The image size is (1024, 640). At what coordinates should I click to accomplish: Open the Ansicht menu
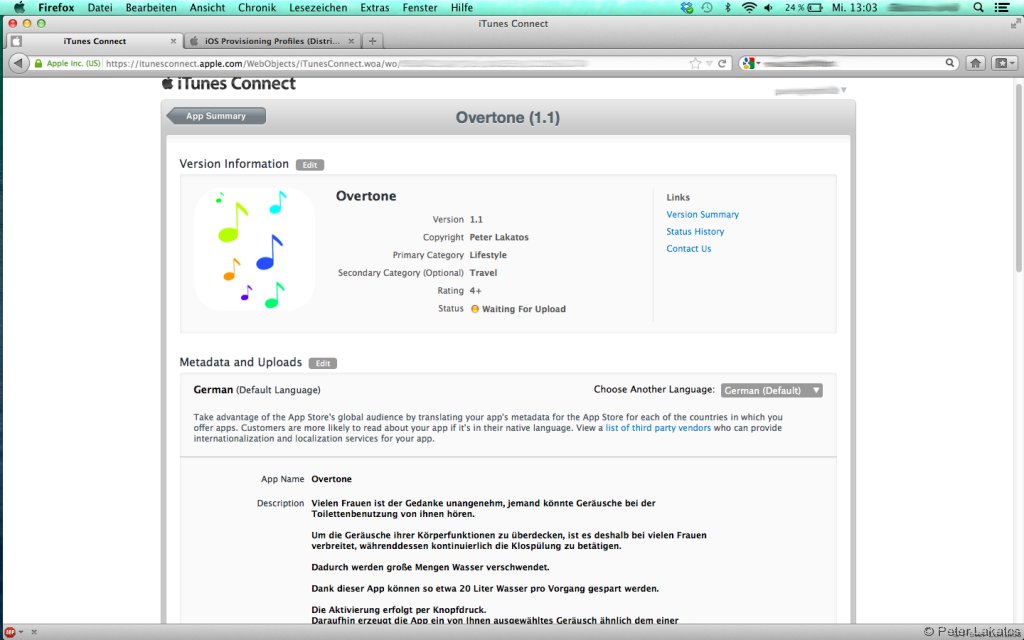click(207, 8)
